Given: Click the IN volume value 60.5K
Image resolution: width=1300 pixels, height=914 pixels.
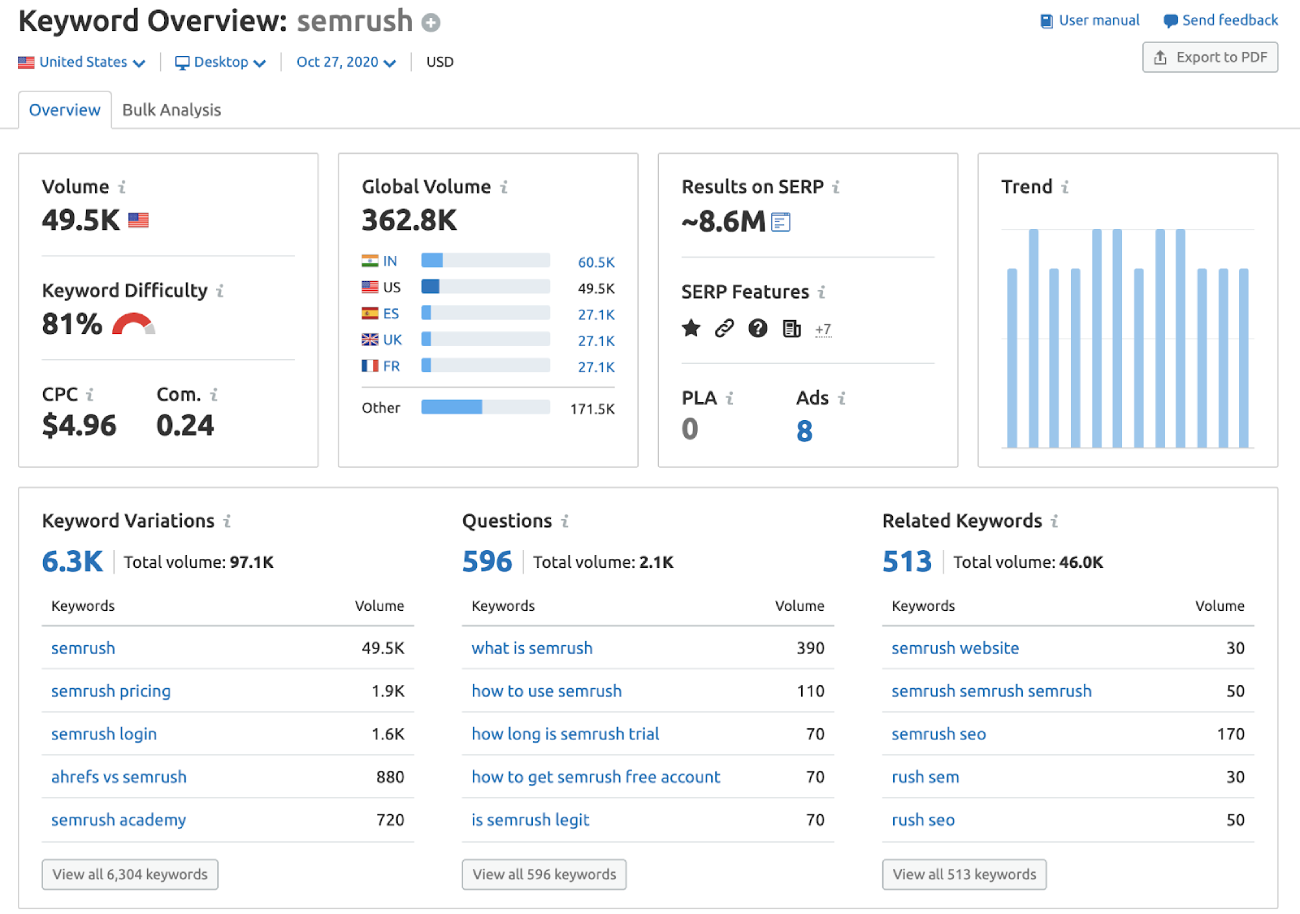Looking at the screenshot, I should click(x=596, y=262).
